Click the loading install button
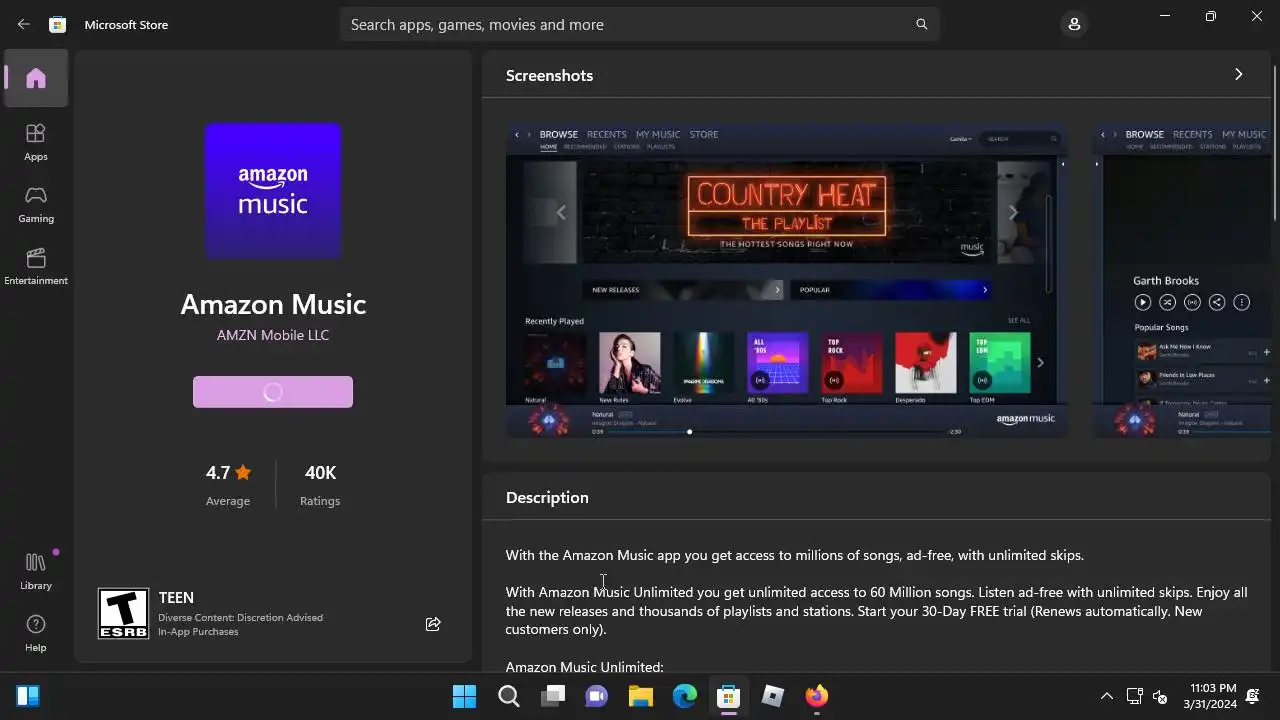This screenshot has height=720, width=1280. (x=273, y=392)
